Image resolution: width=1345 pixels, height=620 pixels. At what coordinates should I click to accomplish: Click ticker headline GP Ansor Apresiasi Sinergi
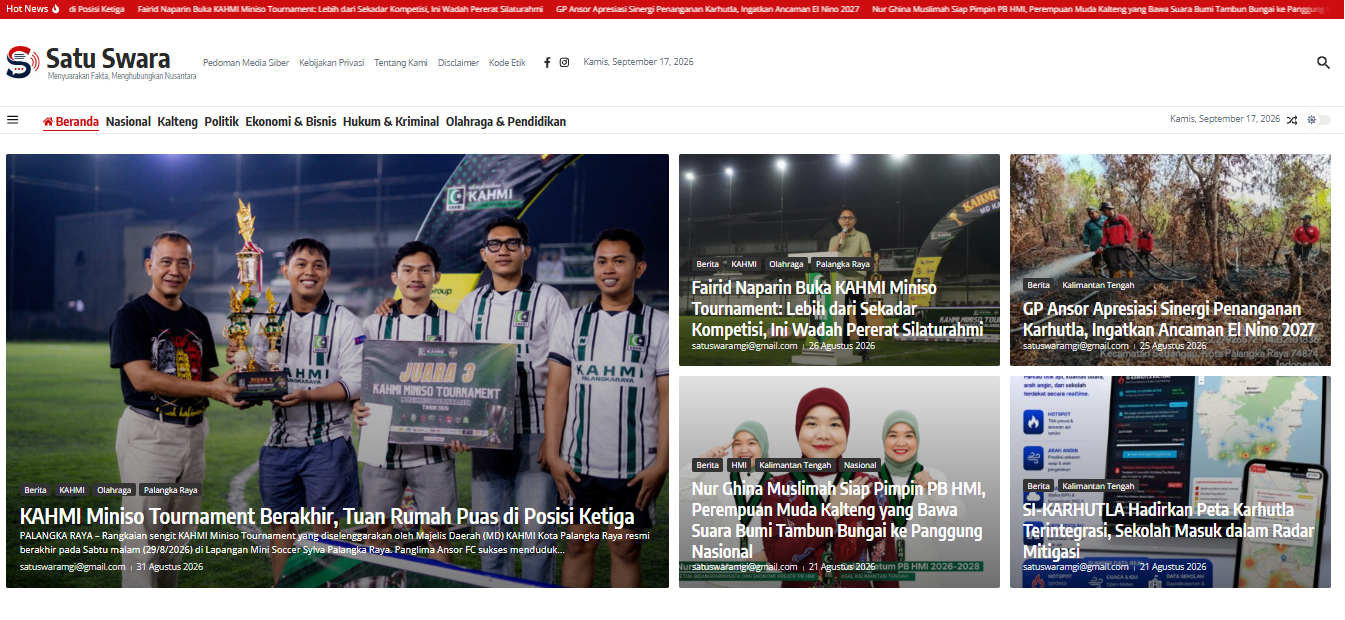click(x=707, y=9)
